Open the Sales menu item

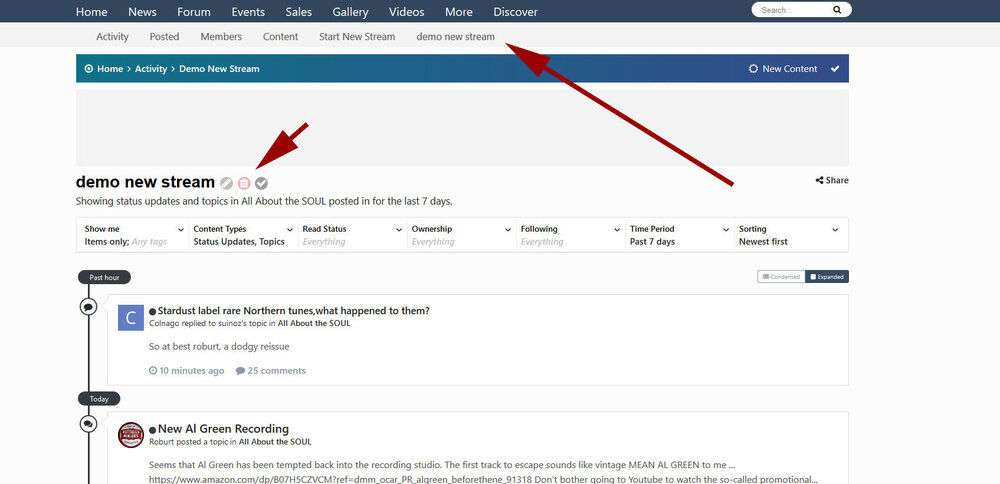point(298,11)
